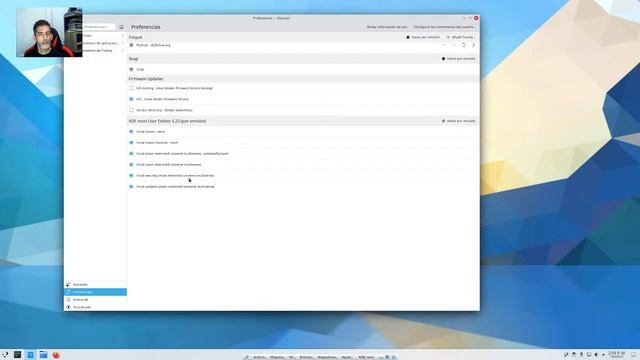The width and height of the screenshot is (640, 360).
Task: Move the Flathub source down with its arrow
Action: (453, 45)
